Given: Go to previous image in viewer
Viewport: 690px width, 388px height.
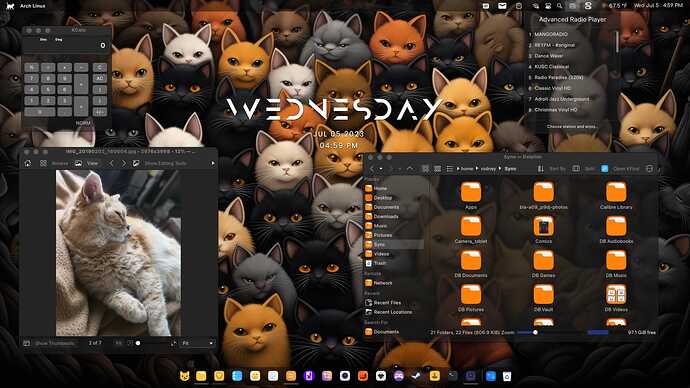Looking at the screenshot, I should coord(111,163).
